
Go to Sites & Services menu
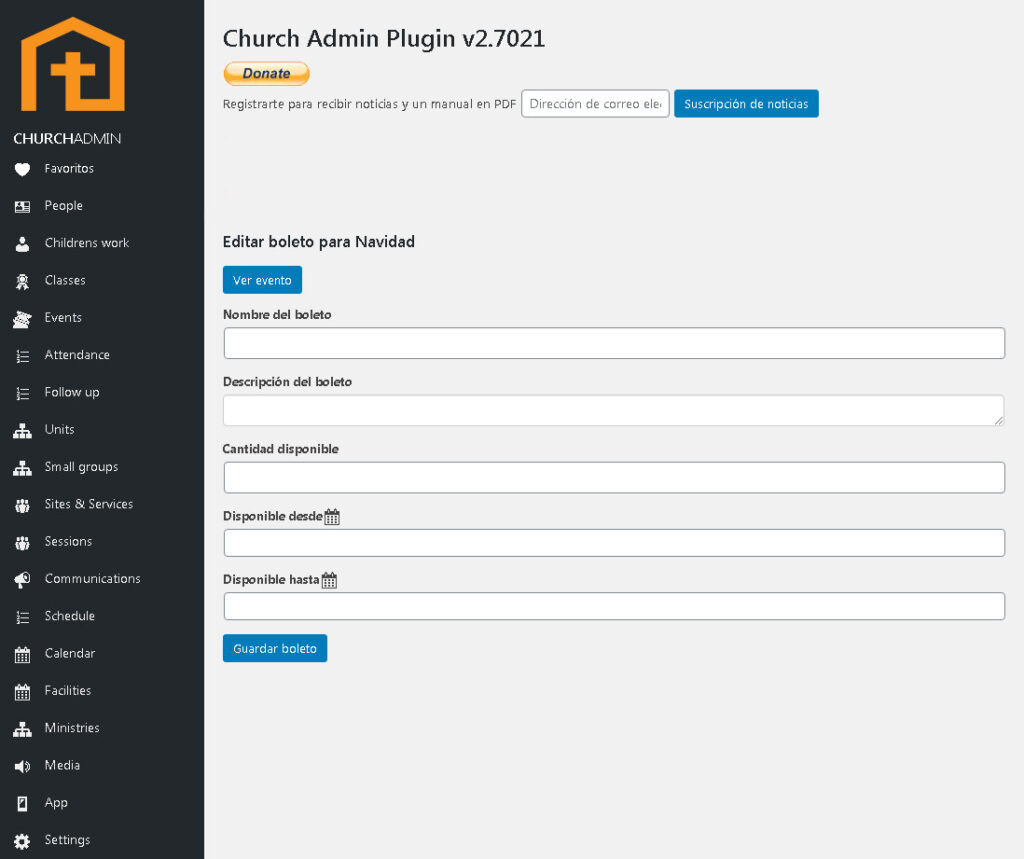[88, 504]
